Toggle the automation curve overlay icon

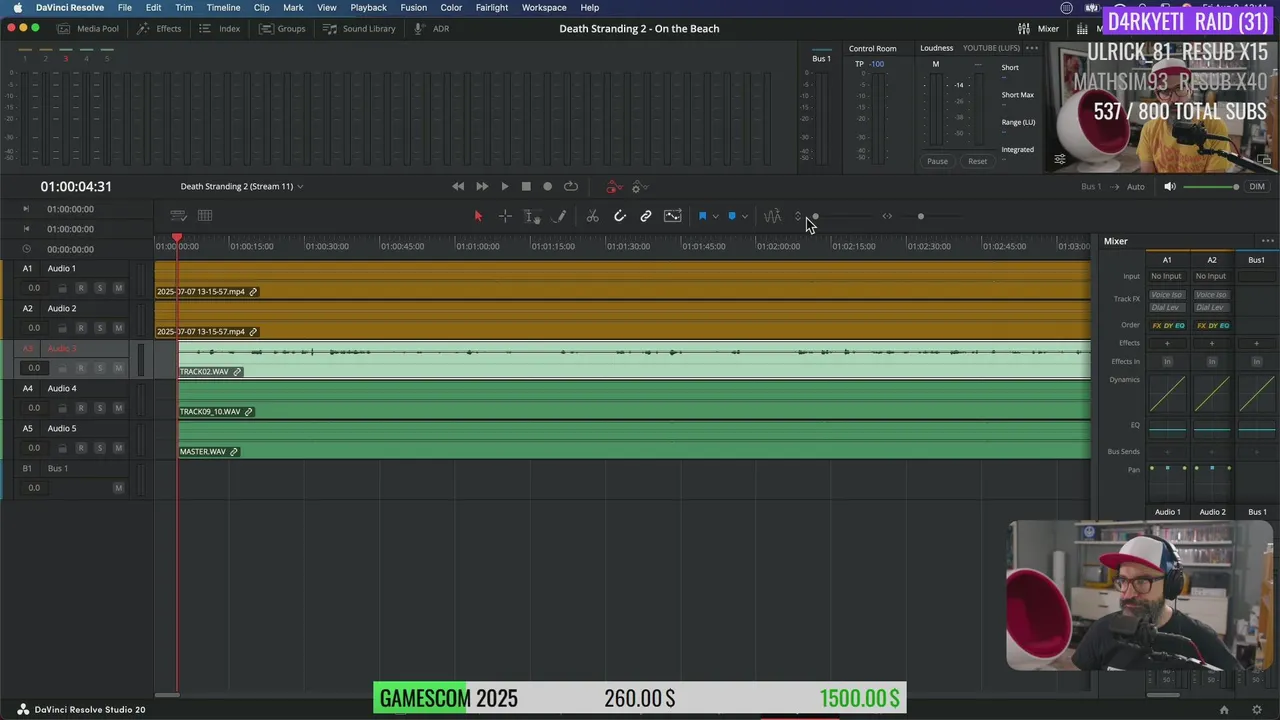(673, 216)
